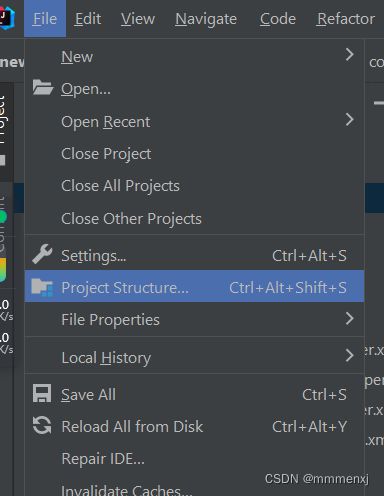Click the floppy disk Save All icon
384x496 pixels.
[x=42, y=394]
